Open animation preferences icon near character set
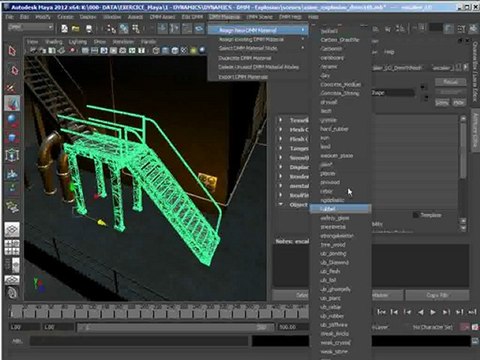This screenshot has width=480, height=360. coord(475,327)
